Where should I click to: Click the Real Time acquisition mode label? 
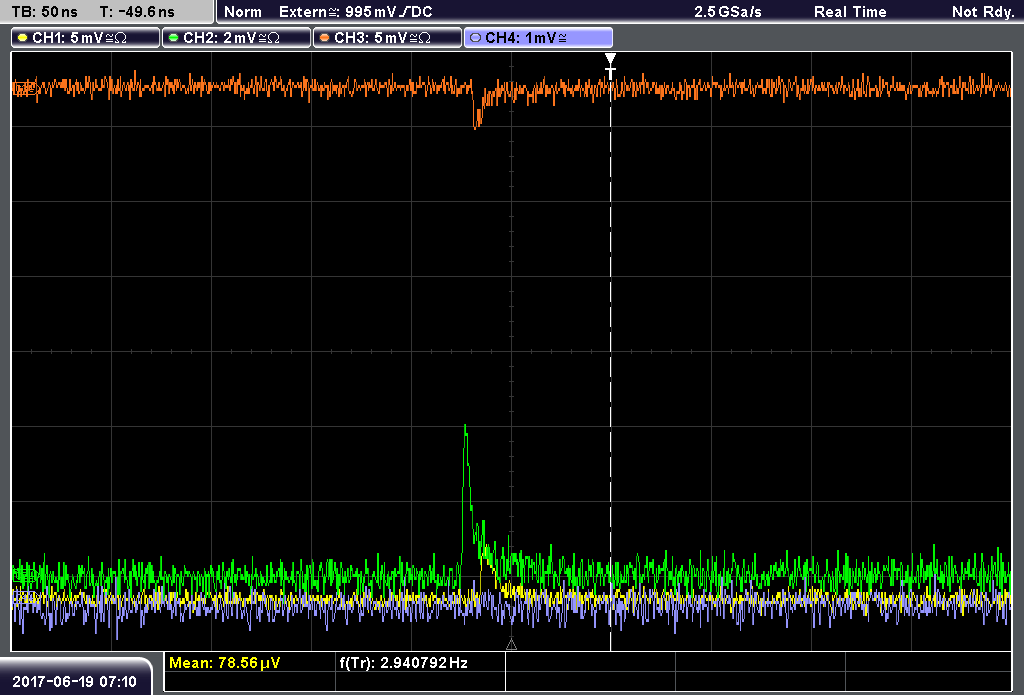click(850, 12)
